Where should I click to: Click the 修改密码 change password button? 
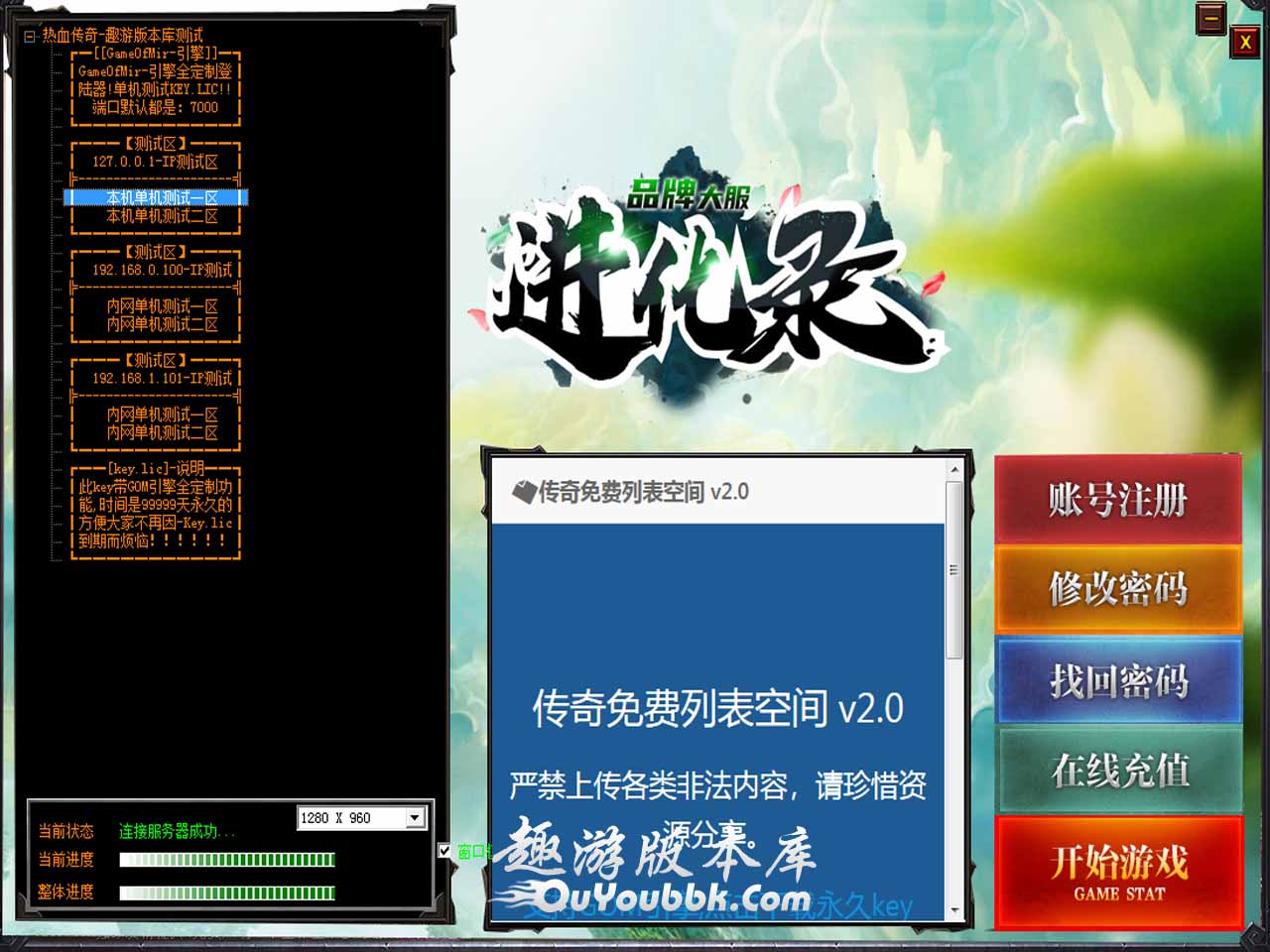tap(1118, 589)
